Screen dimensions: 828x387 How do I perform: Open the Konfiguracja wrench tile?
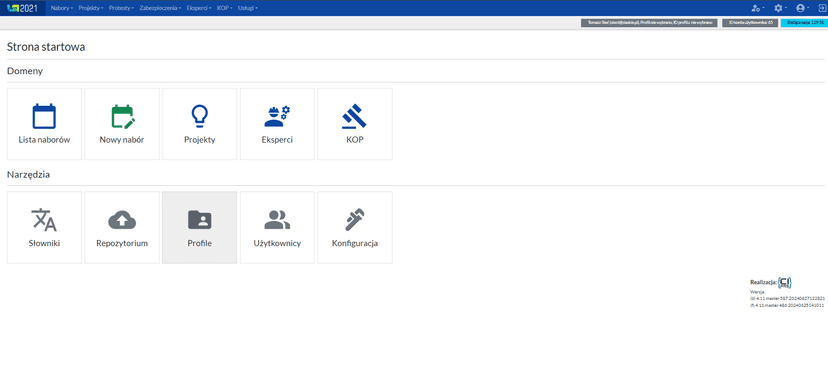[x=355, y=228]
